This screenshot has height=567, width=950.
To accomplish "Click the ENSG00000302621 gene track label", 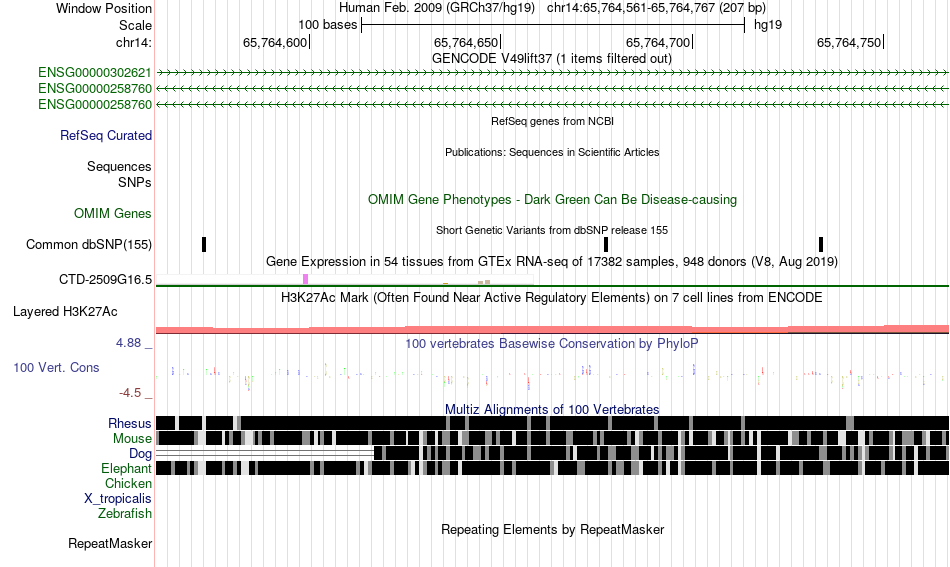I will point(95,73).
